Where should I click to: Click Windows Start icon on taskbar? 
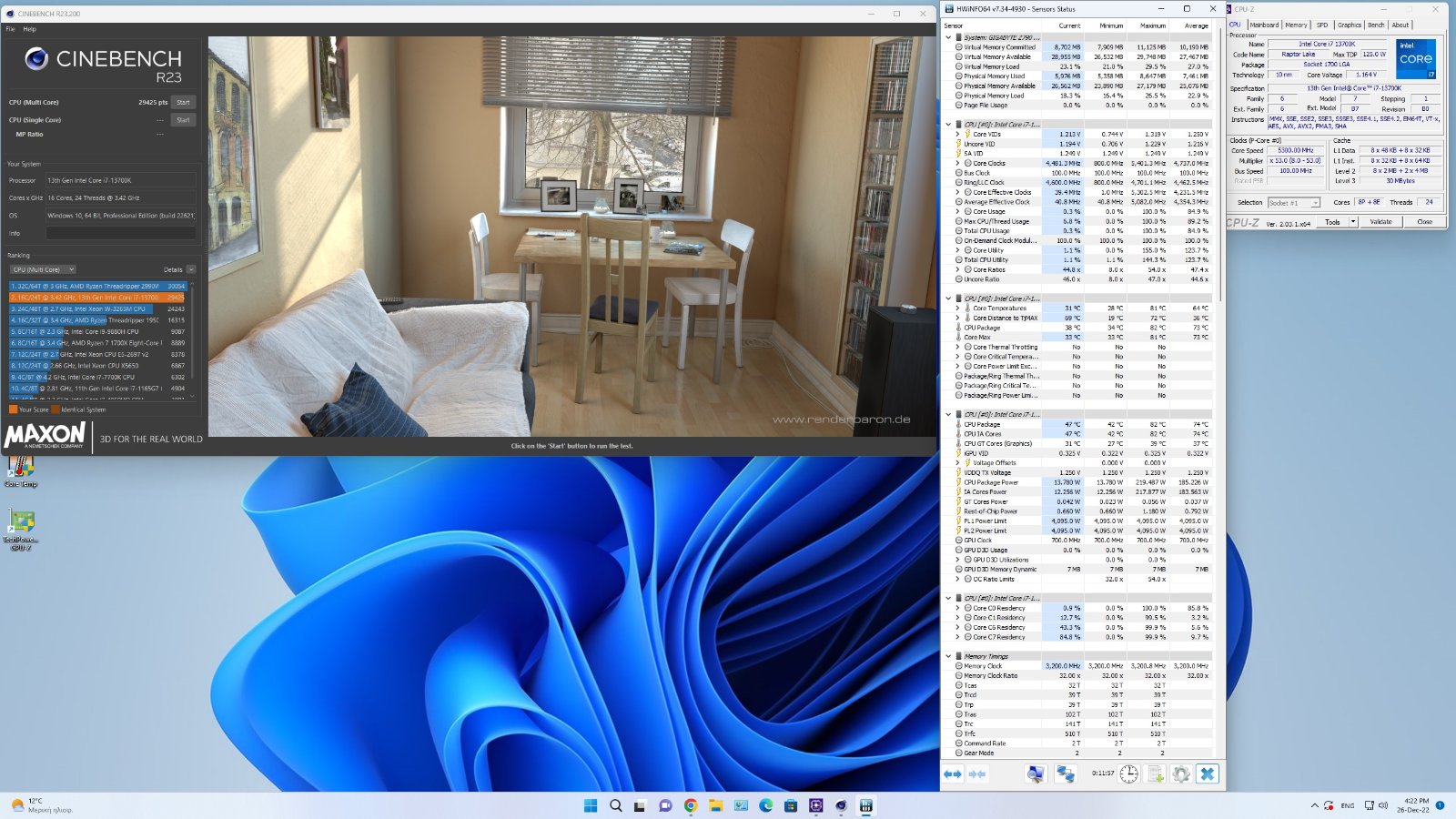click(591, 805)
